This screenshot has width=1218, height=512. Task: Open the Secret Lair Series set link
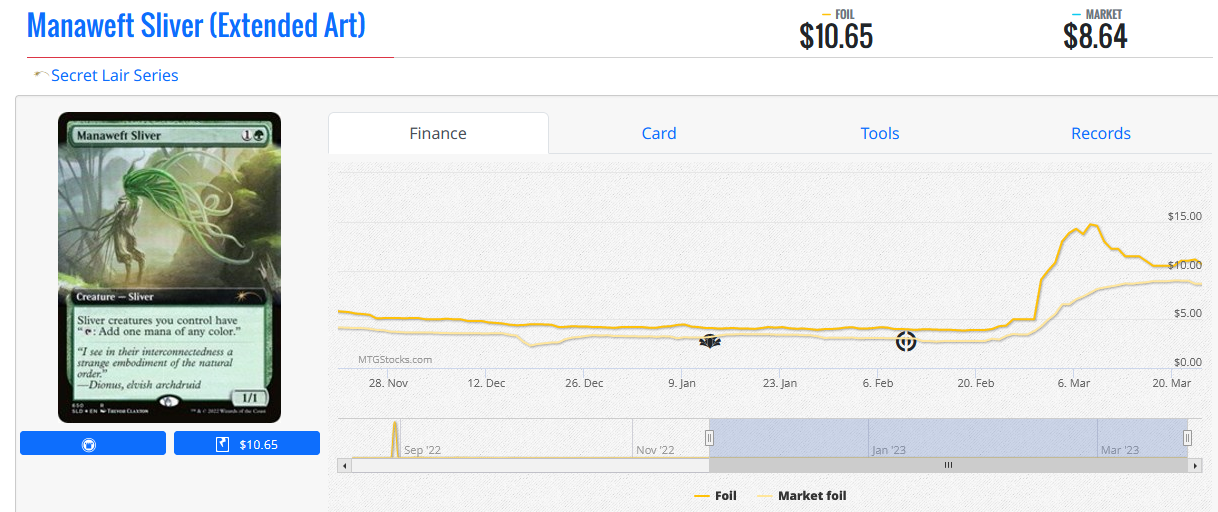(x=115, y=75)
